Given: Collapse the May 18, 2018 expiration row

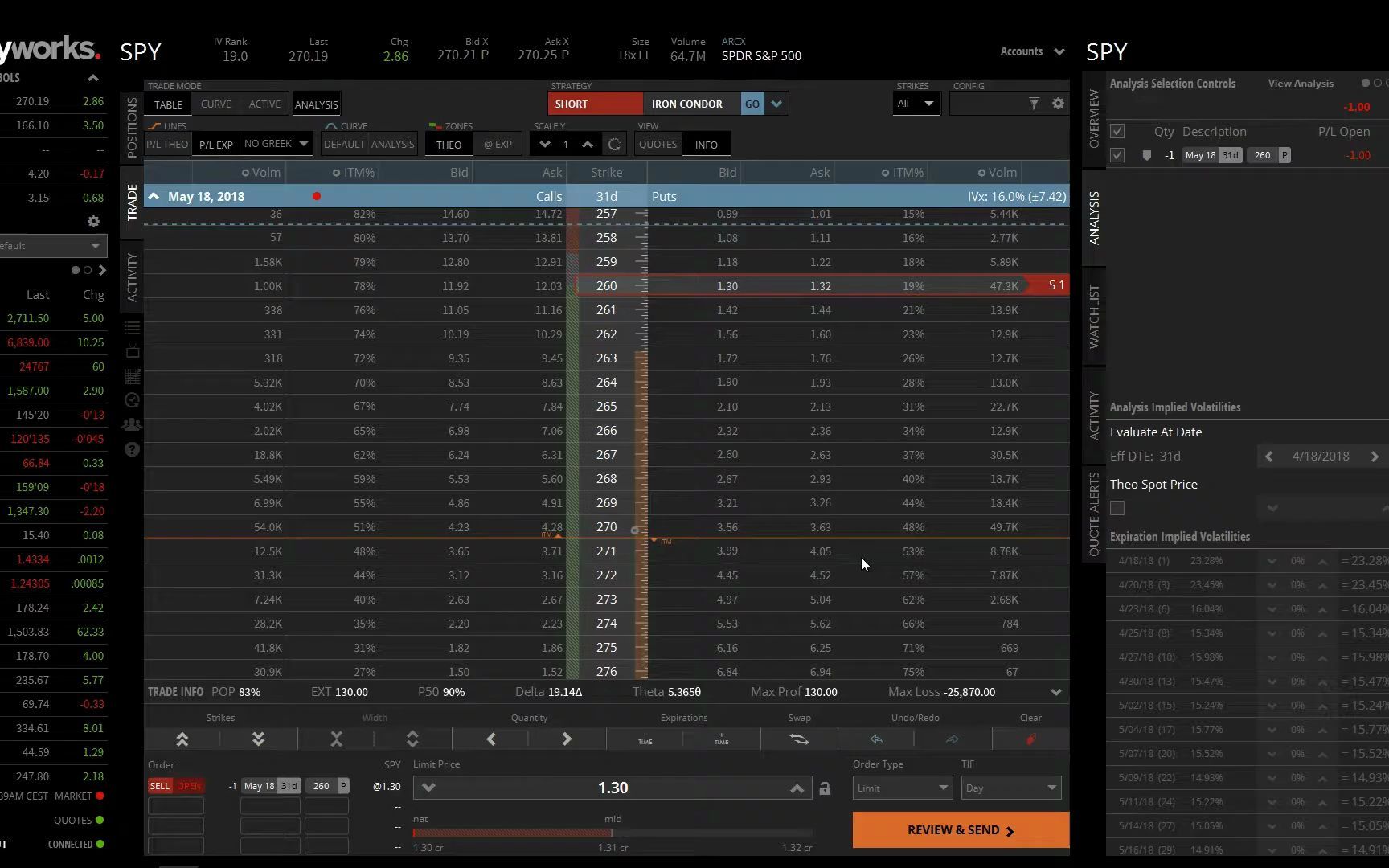Looking at the screenshot, I should (x=154, y=196).
